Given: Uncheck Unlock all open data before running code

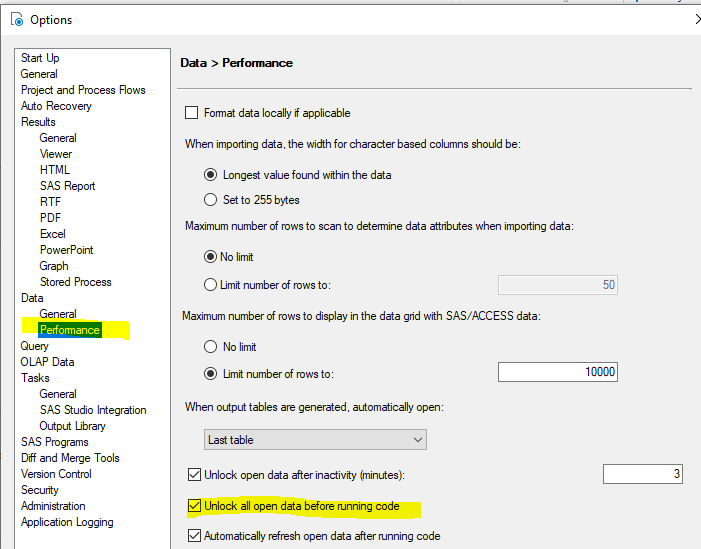Looking at the screenshot, I should [194, 506].
